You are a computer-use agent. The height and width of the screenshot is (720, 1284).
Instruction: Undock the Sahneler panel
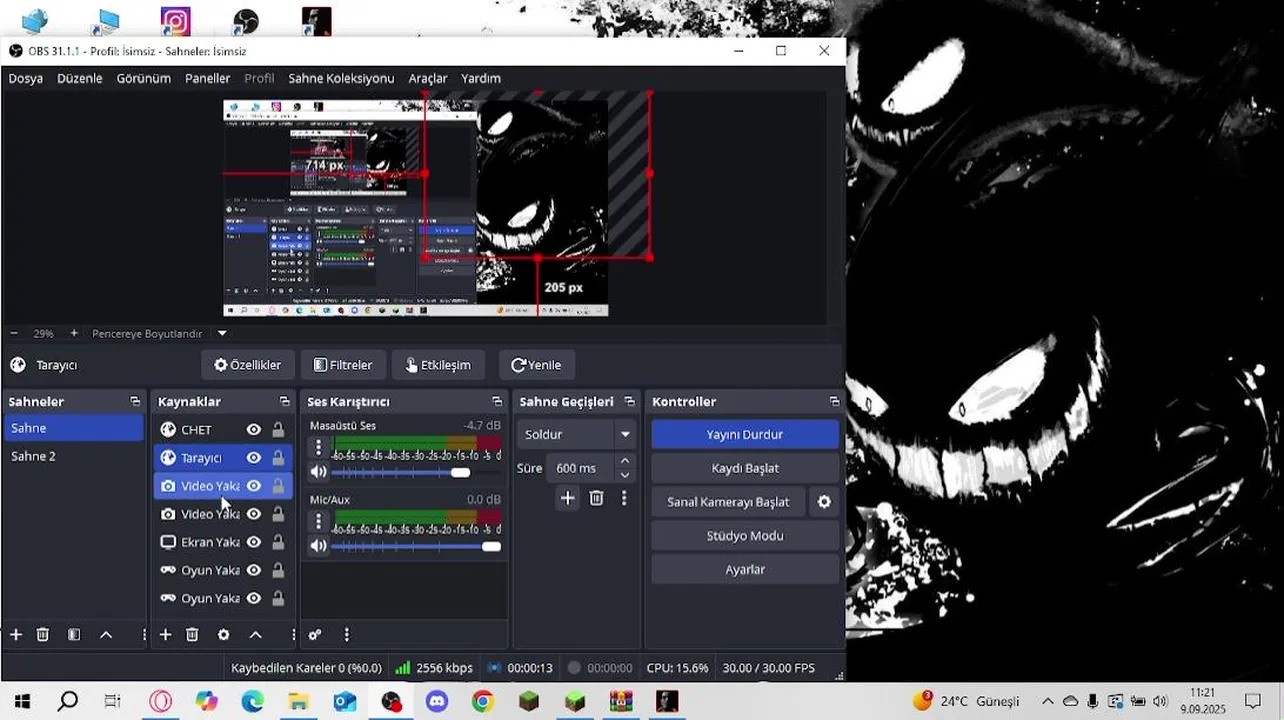(135, 402)
